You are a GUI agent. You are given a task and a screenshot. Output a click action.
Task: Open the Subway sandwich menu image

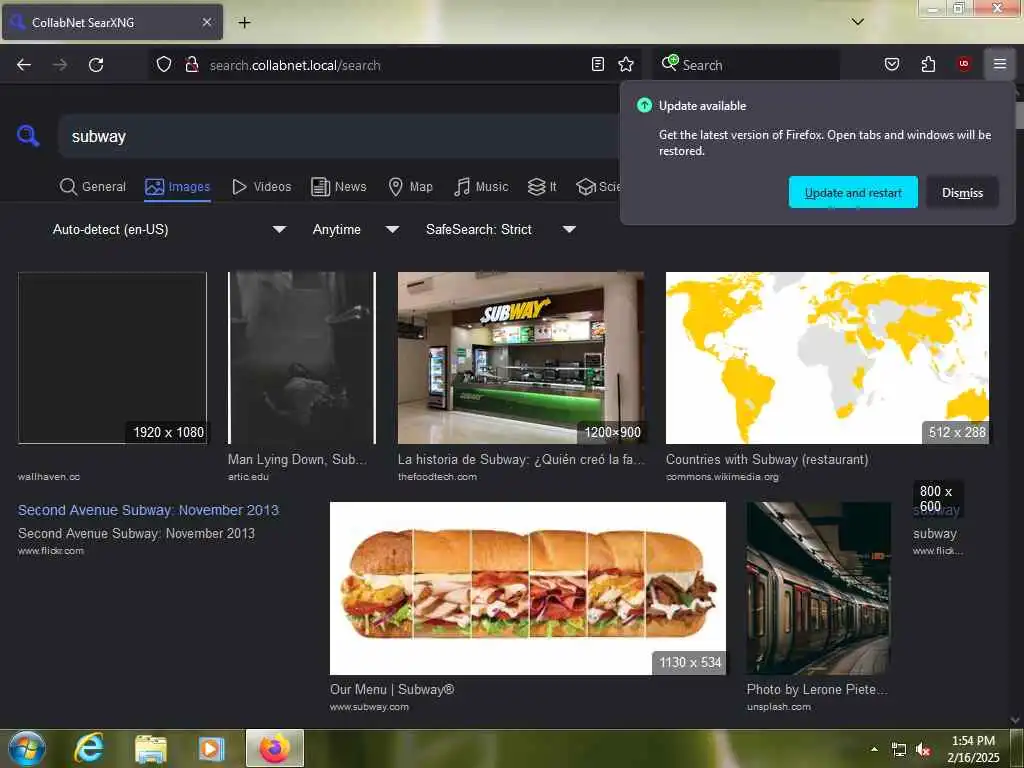[x=528, y=588]
